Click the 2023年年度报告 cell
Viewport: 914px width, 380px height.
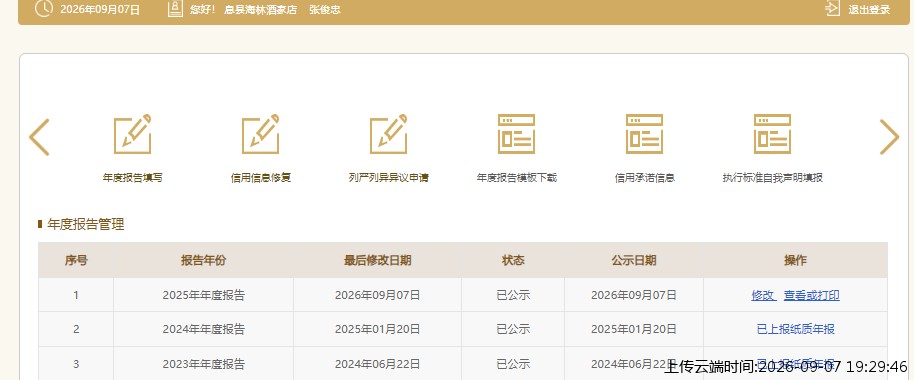[203, 365]
